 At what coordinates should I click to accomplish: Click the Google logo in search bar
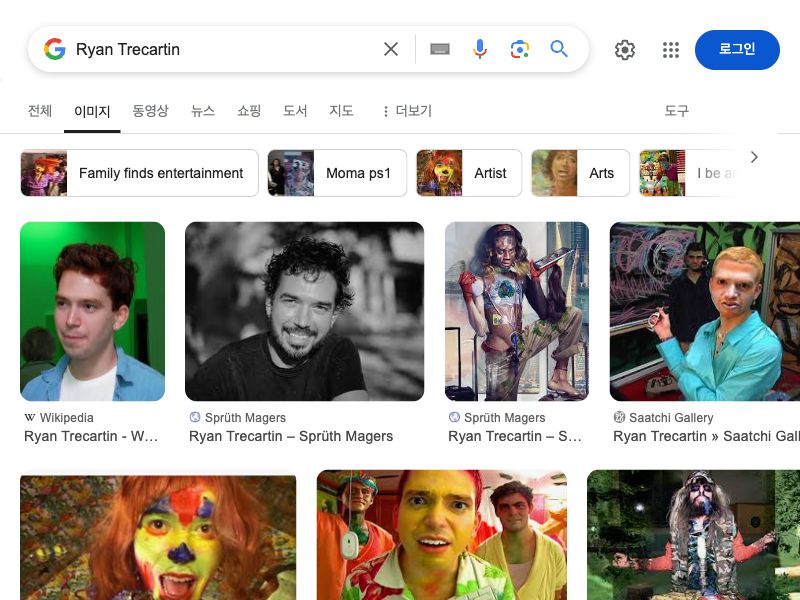pyautogui.click(x=55, y=49)
